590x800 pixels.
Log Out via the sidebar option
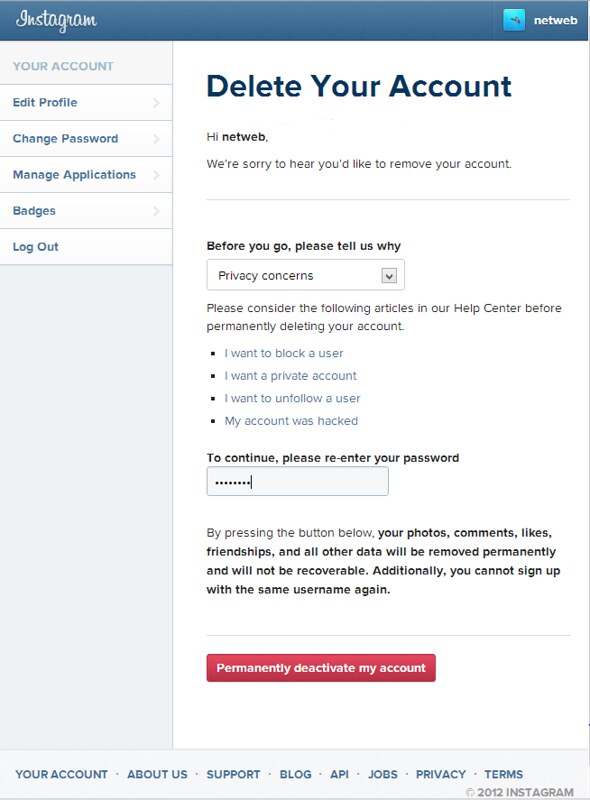point(37,246)
